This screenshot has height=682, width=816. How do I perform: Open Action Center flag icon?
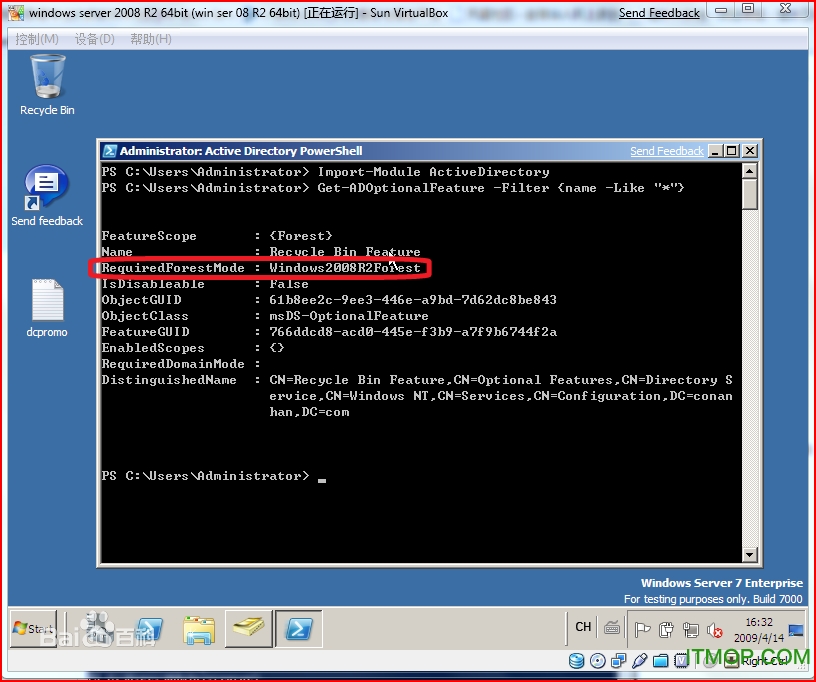642,629
